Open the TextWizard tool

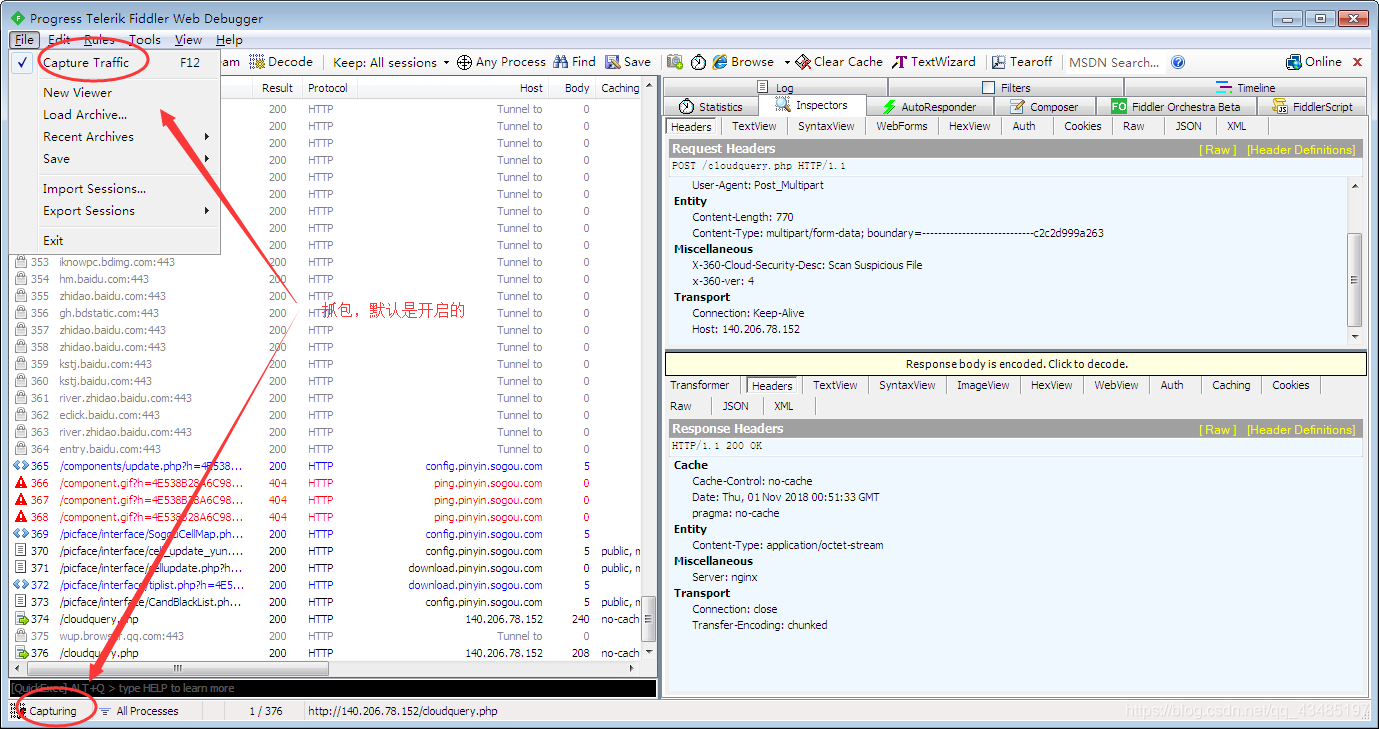click(x=933, y=62)
